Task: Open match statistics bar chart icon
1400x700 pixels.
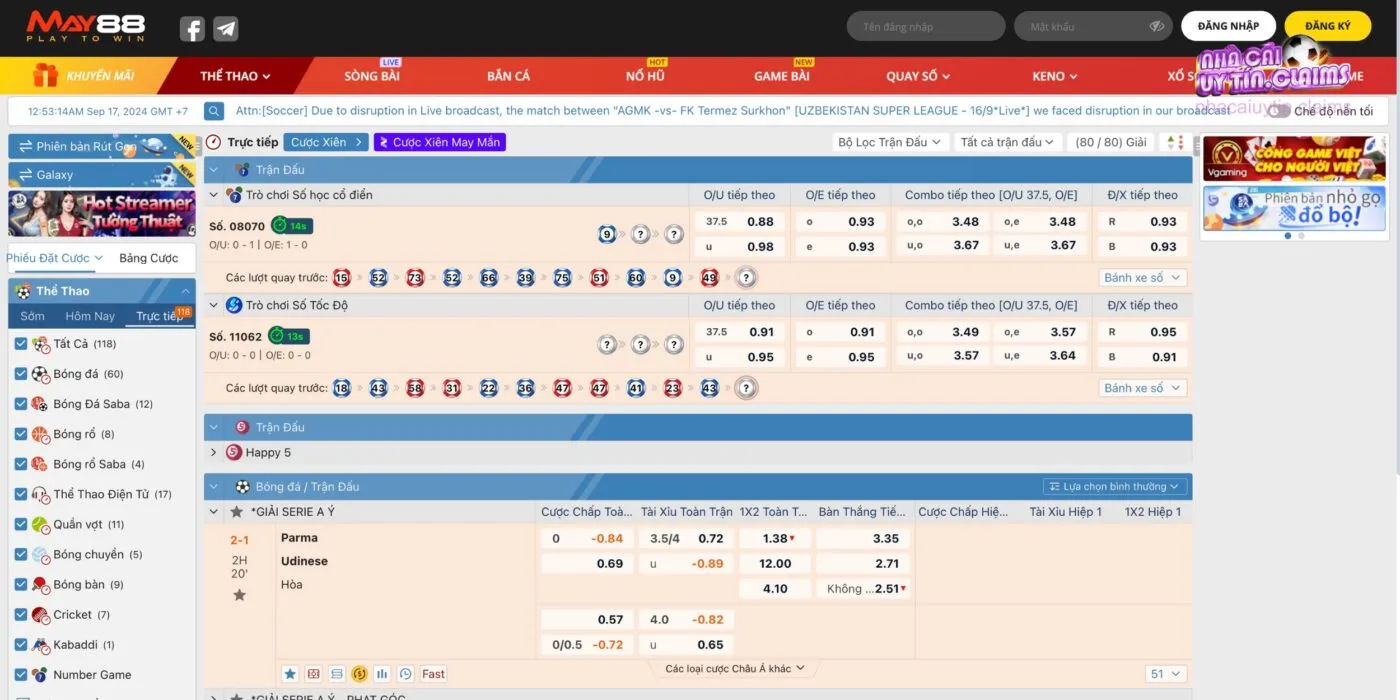Action: click(x=382, y=674)
